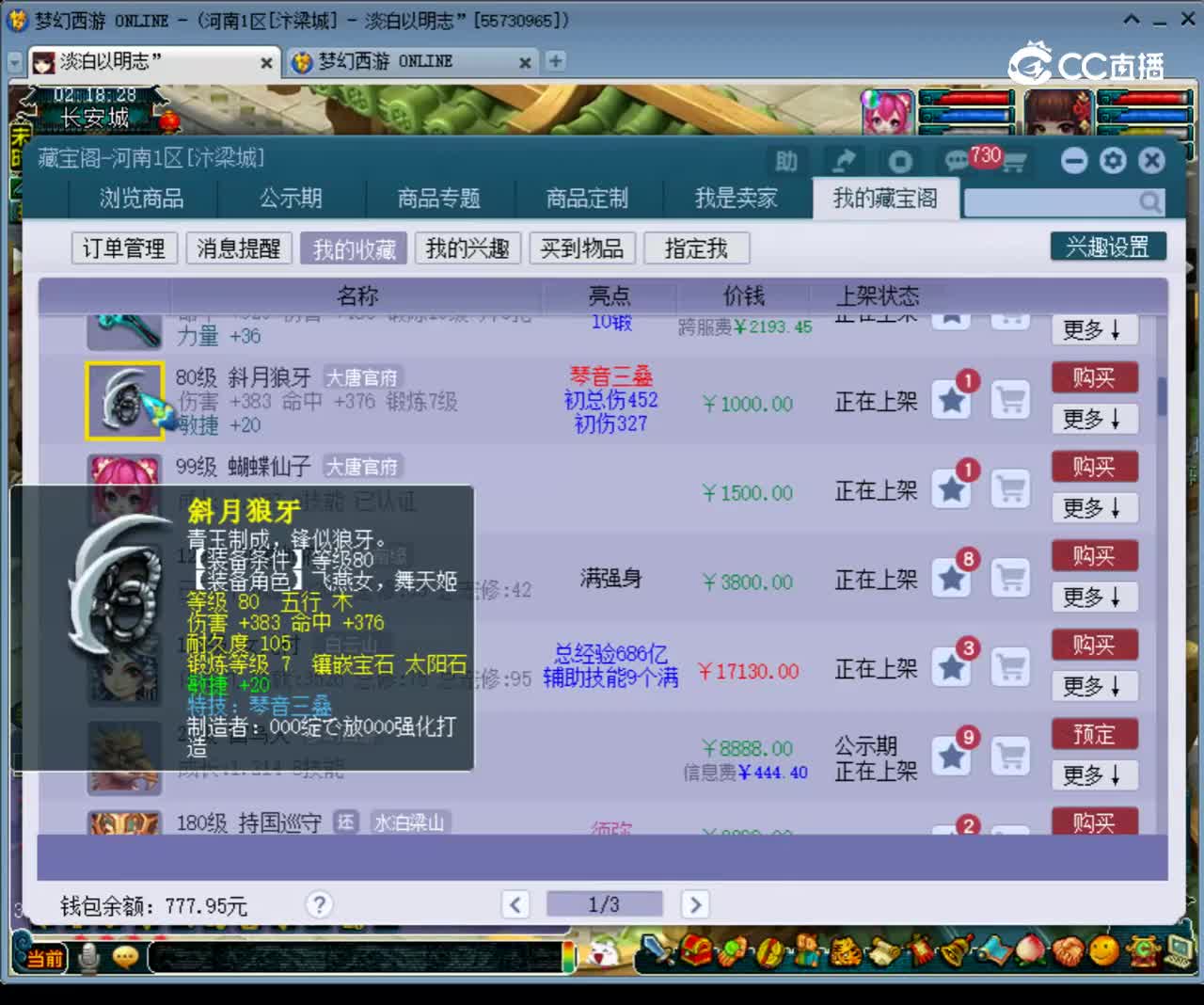1204x1005 pixels.
Task: Click cart icon on ¥8888.00 row
Action: (x=1011, y=756)
